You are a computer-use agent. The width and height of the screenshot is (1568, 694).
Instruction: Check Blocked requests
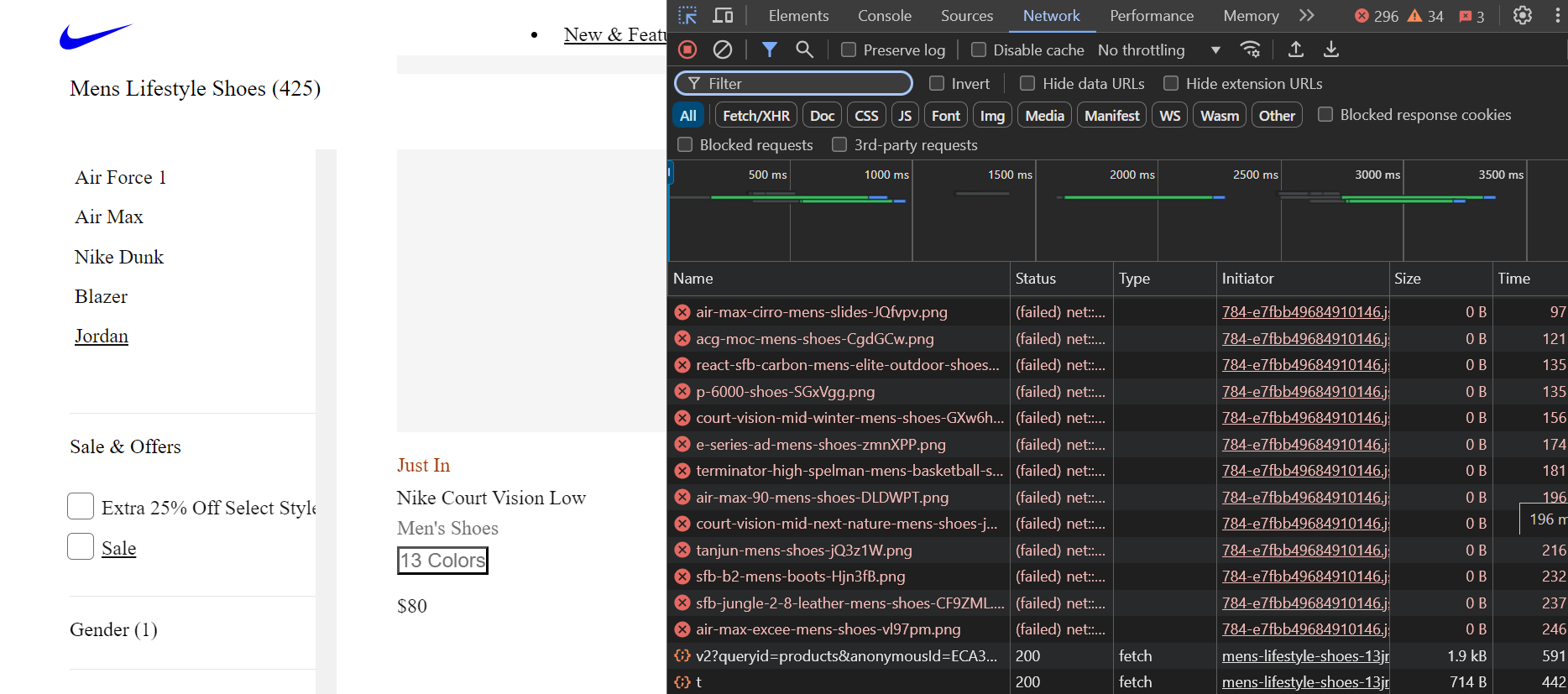click(x=685, y=144)
